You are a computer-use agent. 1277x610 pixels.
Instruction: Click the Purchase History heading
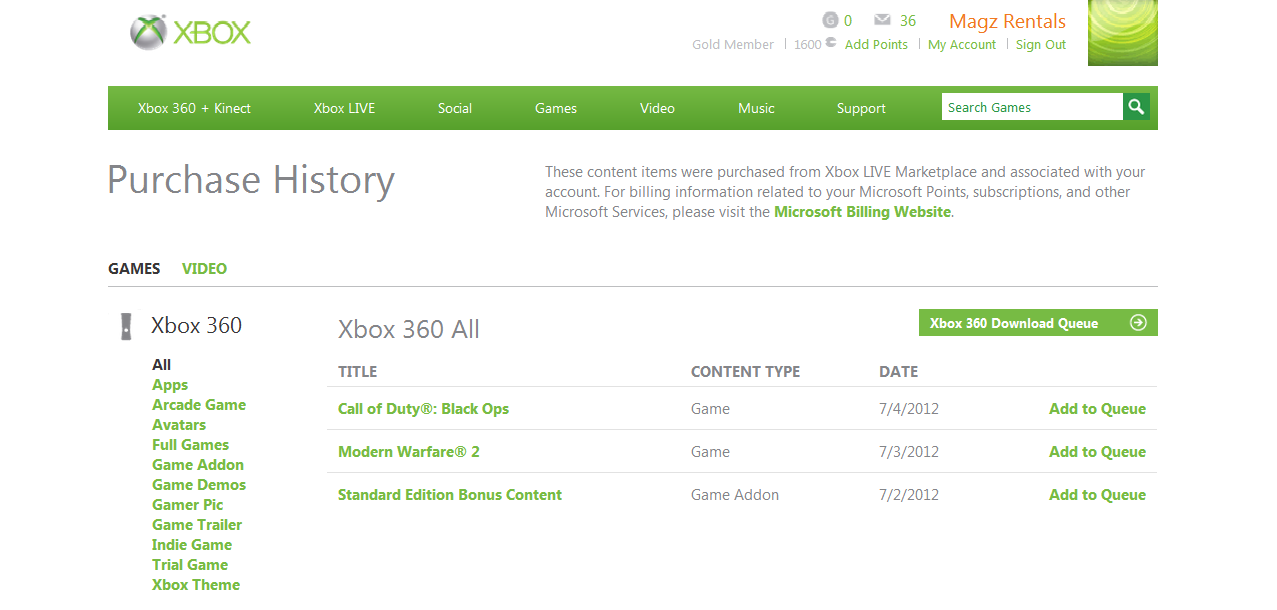coord(251,180)
